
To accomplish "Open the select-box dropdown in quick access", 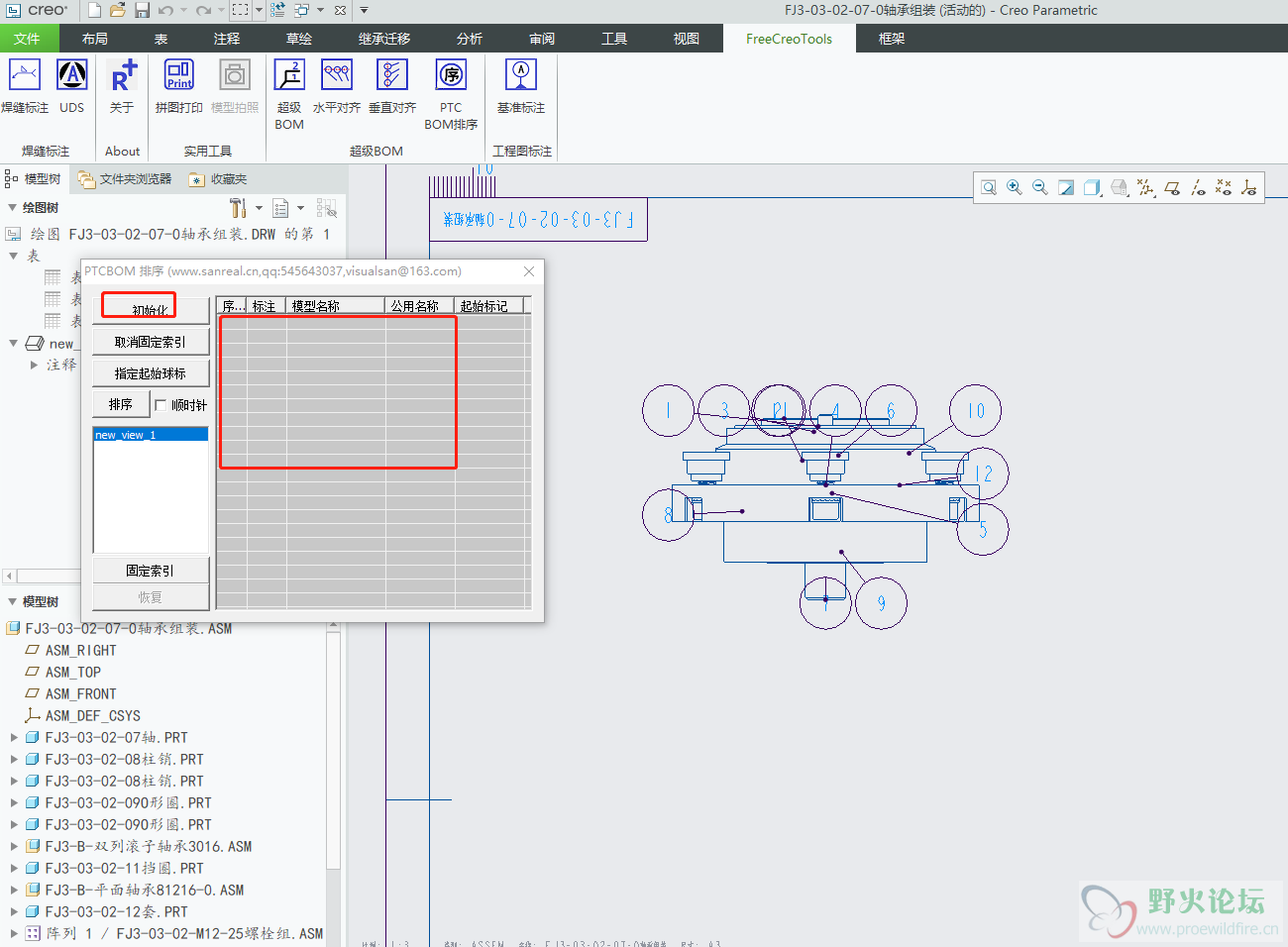I will [260, 10].
